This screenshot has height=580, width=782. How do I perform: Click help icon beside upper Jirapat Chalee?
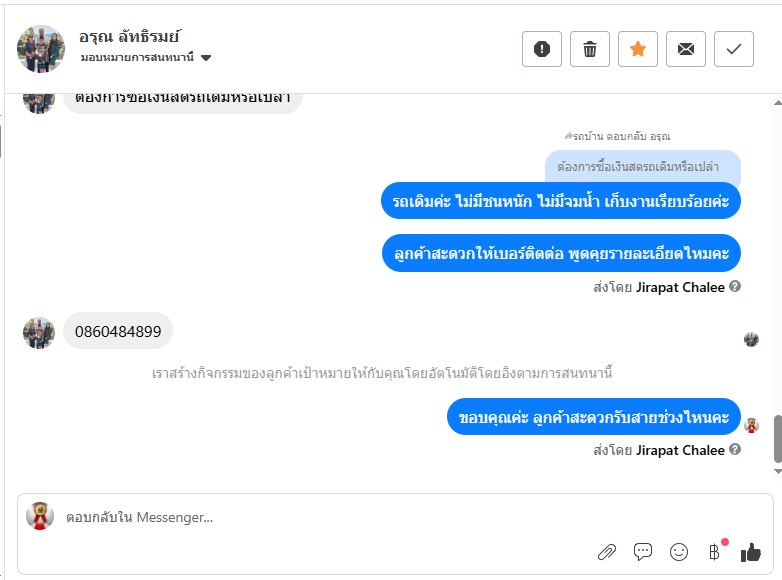(x=735, y=286)
